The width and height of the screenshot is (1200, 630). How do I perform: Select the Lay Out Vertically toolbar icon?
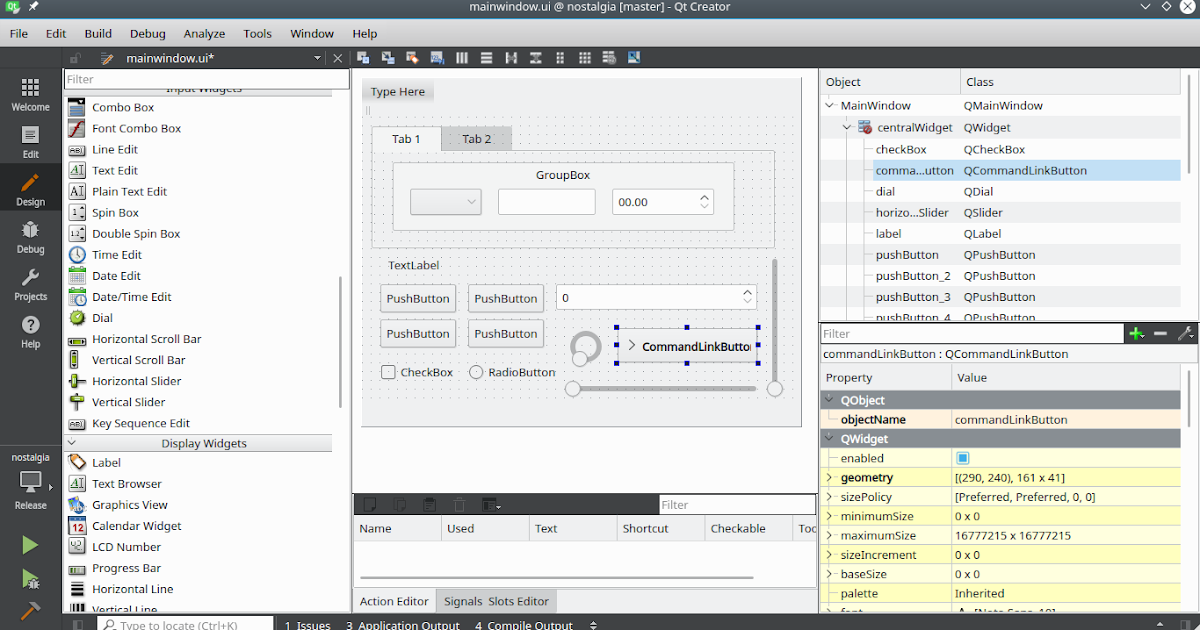click(x=486, y=57)
